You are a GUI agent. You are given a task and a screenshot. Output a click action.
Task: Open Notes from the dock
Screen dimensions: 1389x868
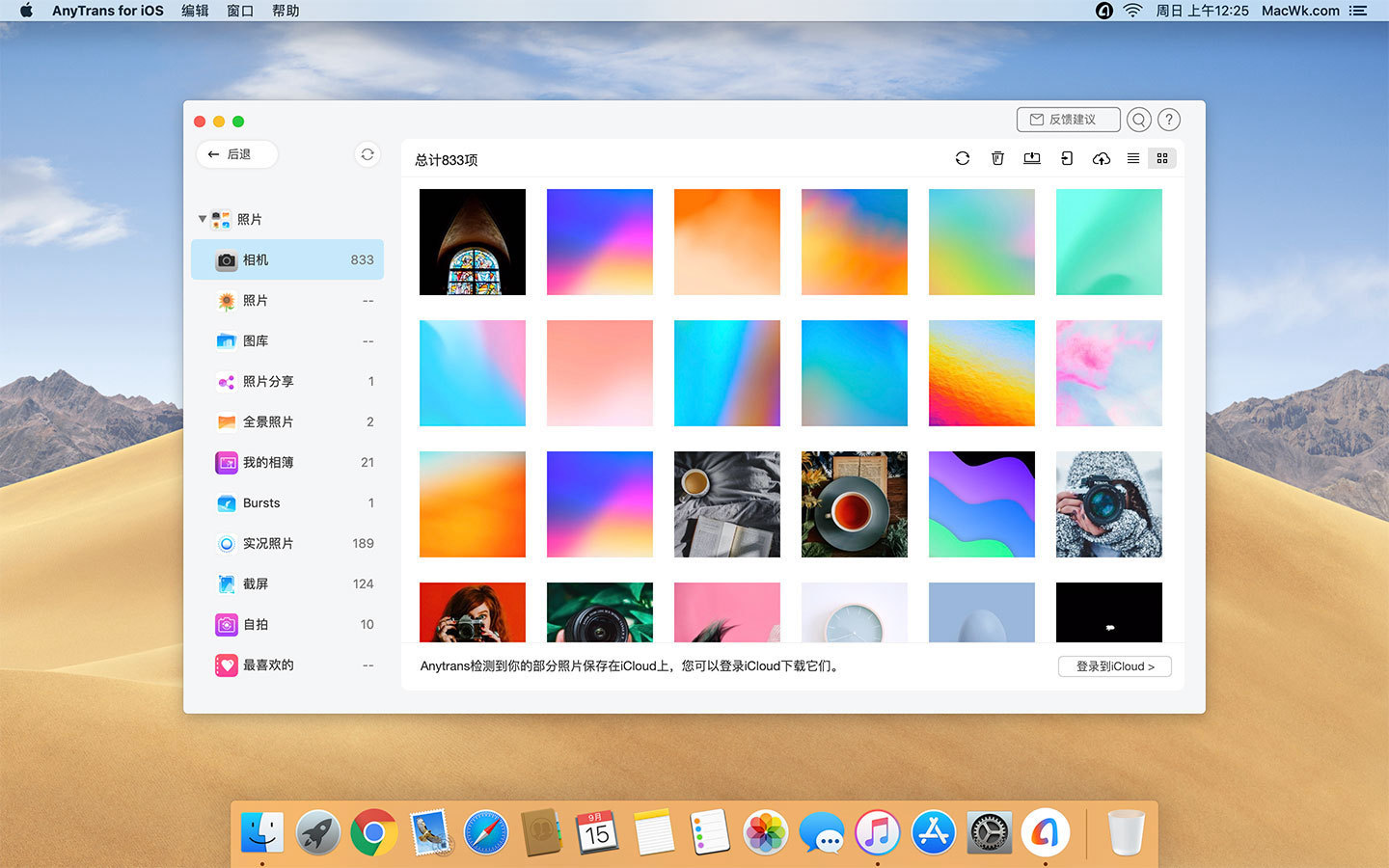coord(653,832)
